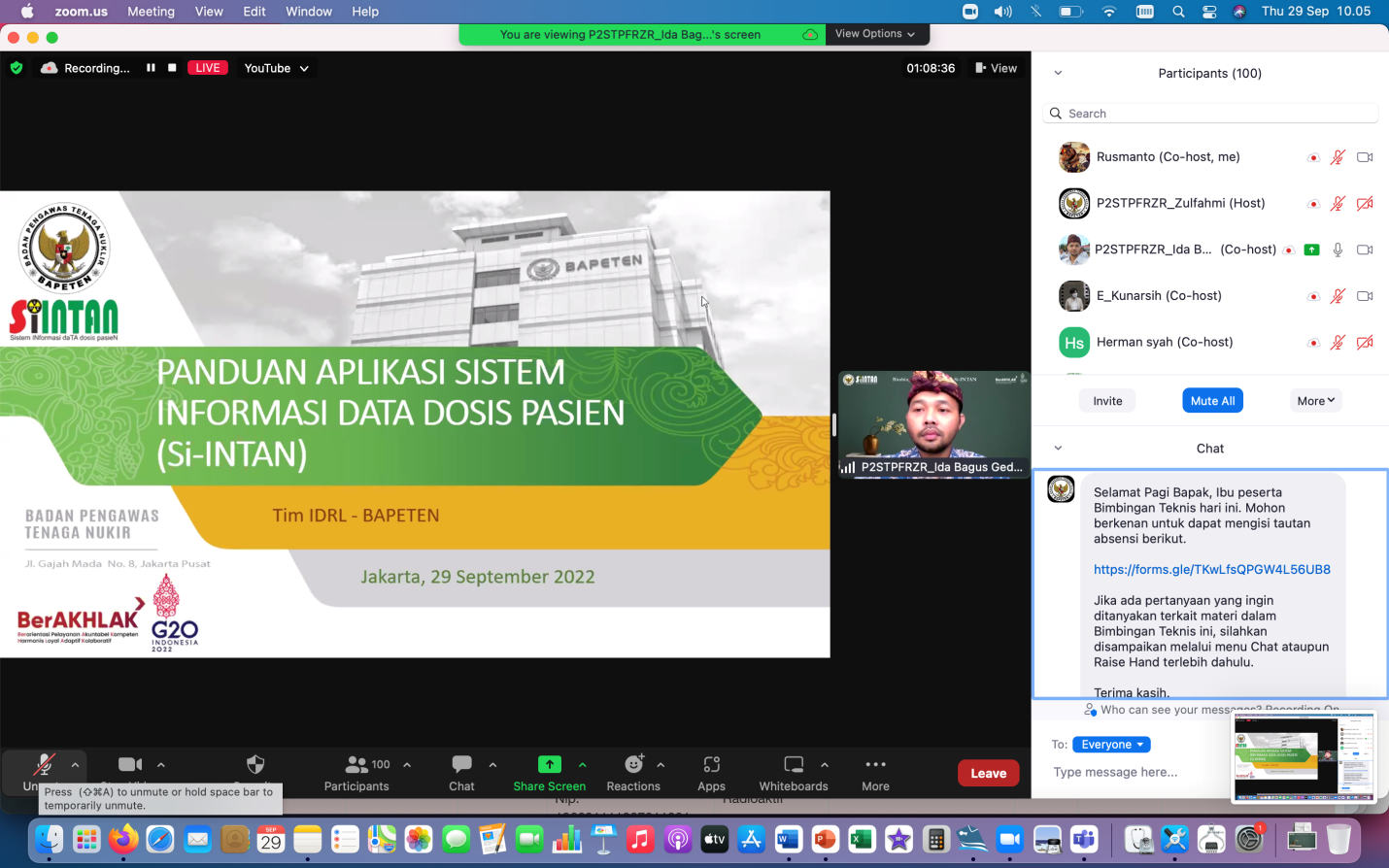Open PowerPoint in the Dock
The height and width of the screenshot is (868, 1389).
click(x=825, y=838)
